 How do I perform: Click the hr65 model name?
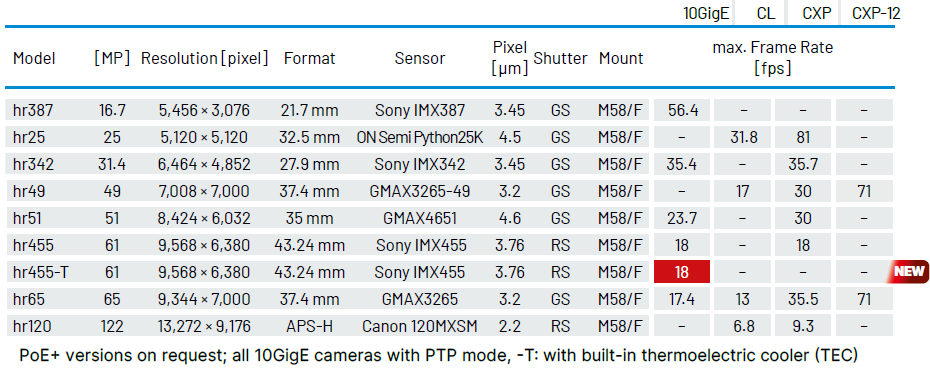pos(26,299)
